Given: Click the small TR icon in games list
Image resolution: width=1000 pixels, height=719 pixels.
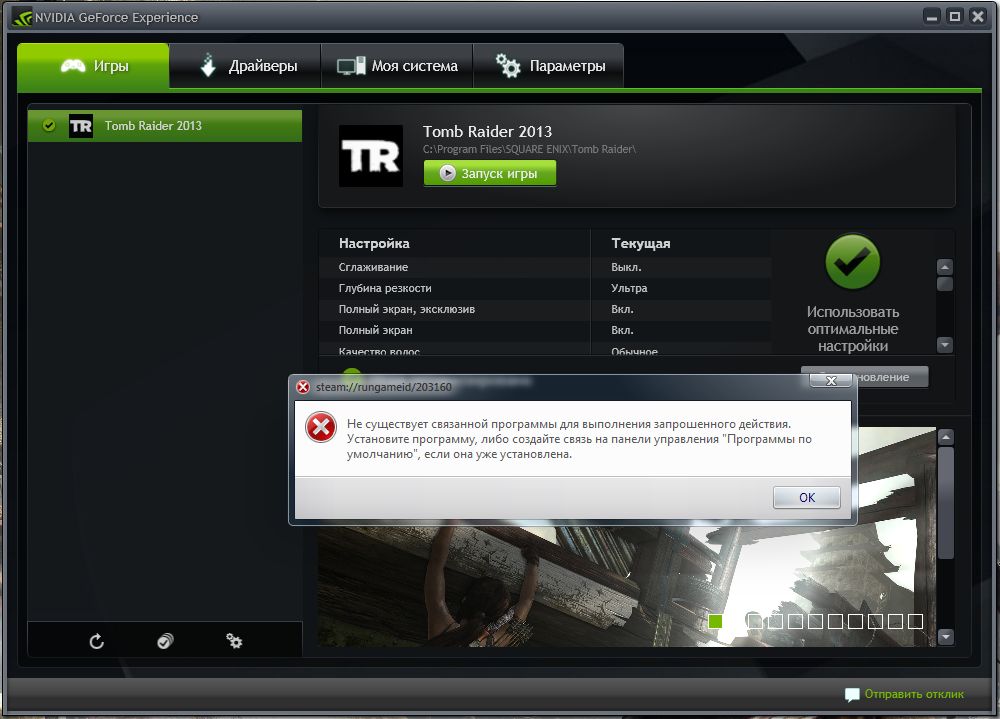Looking at the screenshot, I should coord(81,126).
